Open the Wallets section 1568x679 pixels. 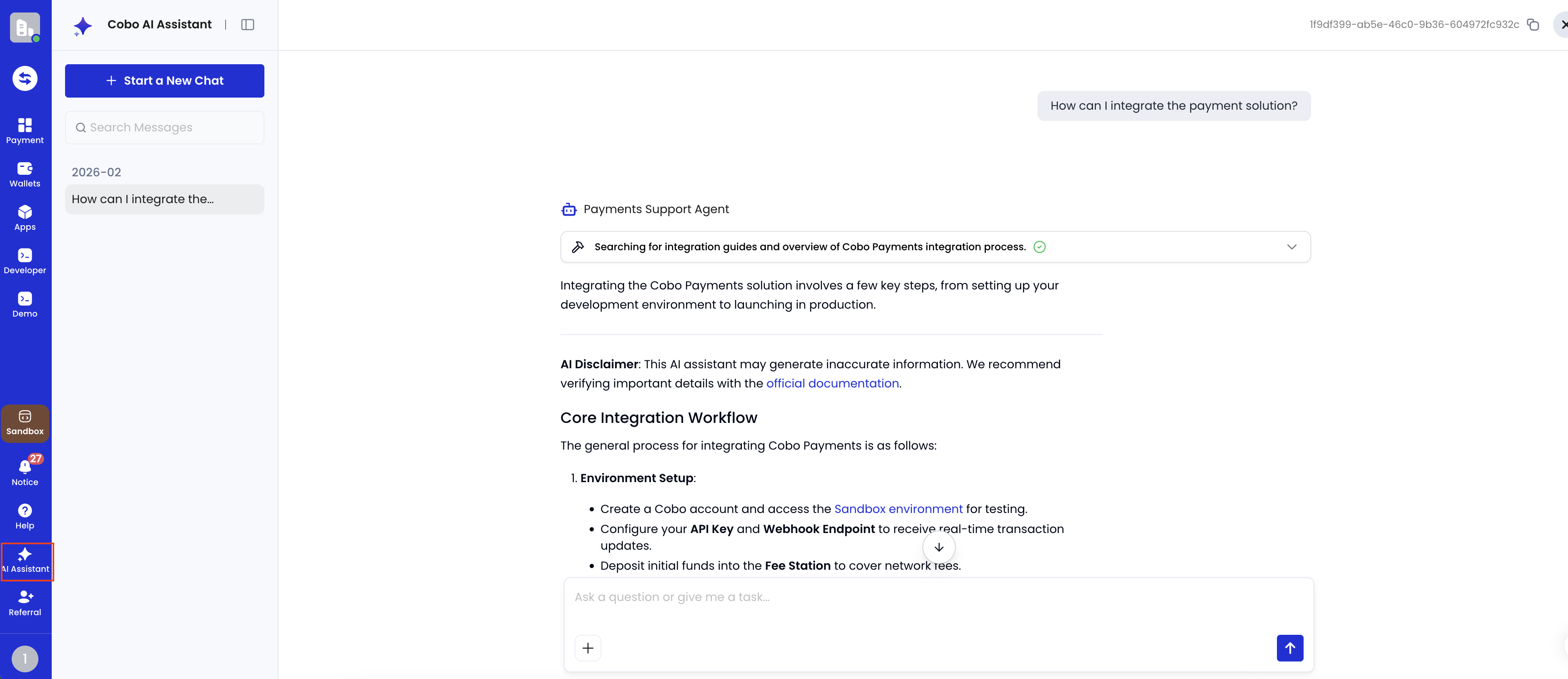pos(24,174)
